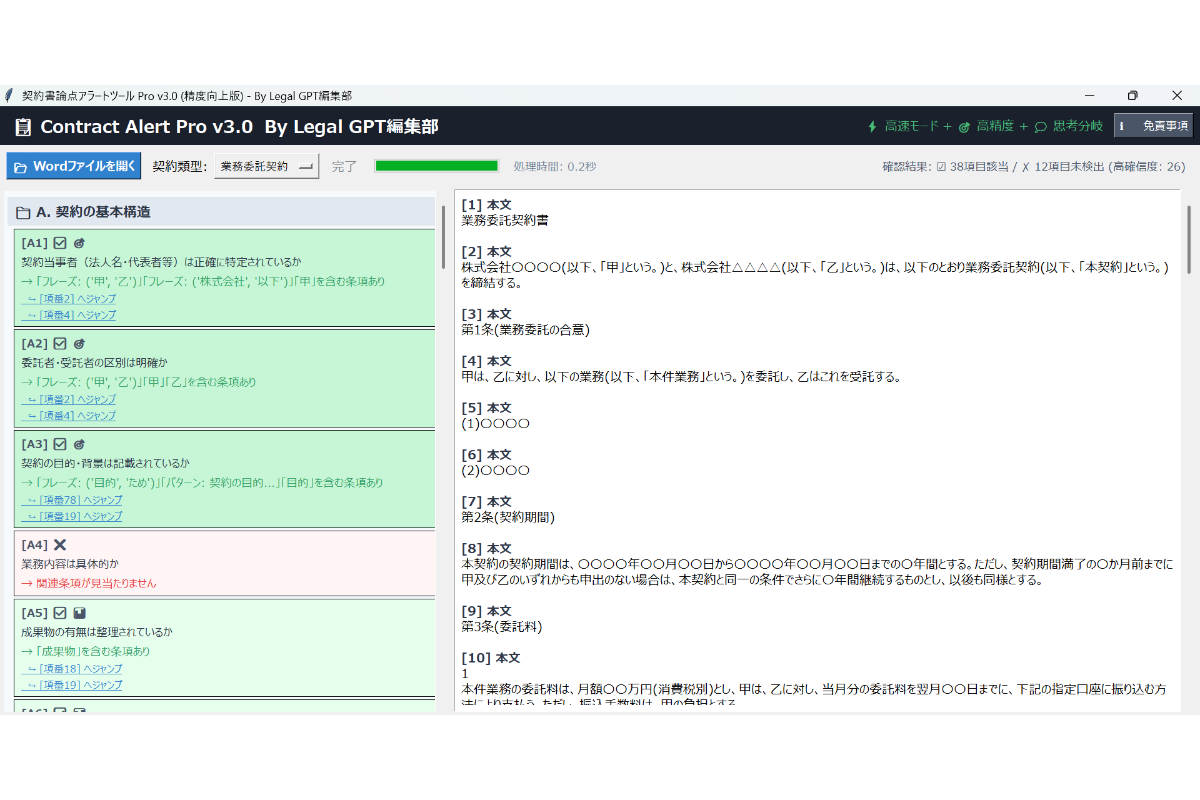Click the target icon on item A3

80,444
